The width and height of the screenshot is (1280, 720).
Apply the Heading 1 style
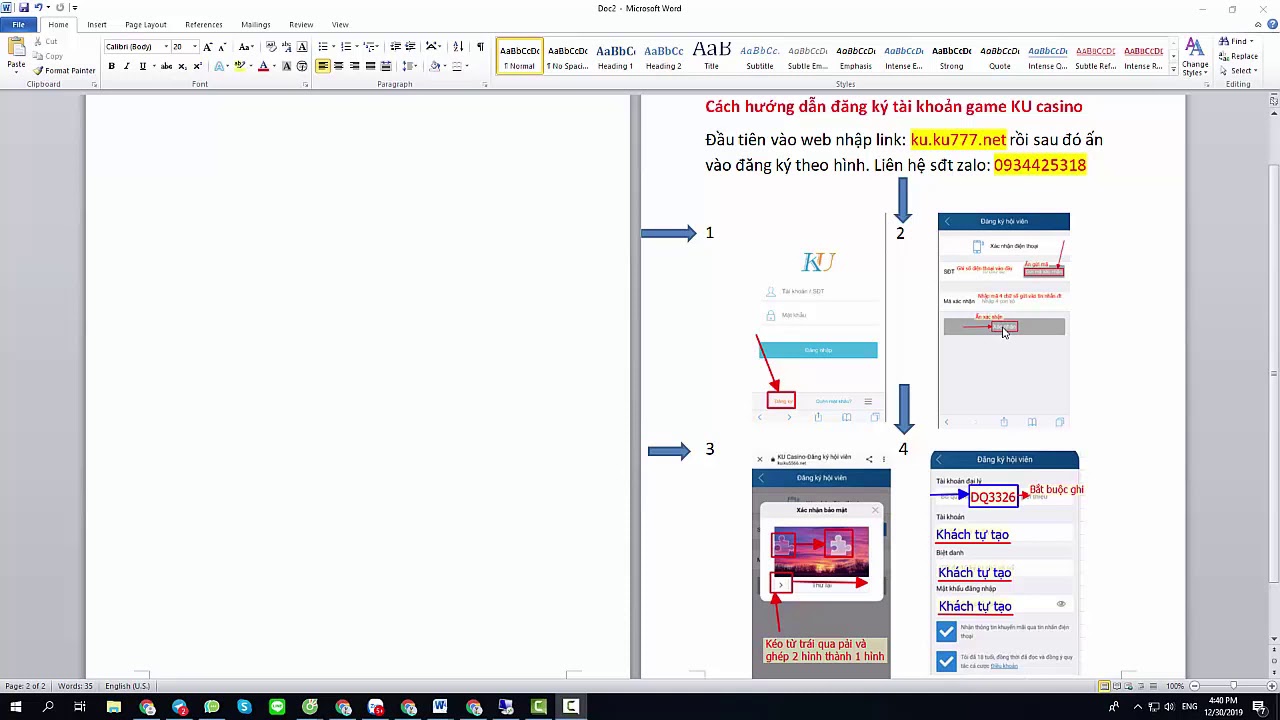pos(616,56)
